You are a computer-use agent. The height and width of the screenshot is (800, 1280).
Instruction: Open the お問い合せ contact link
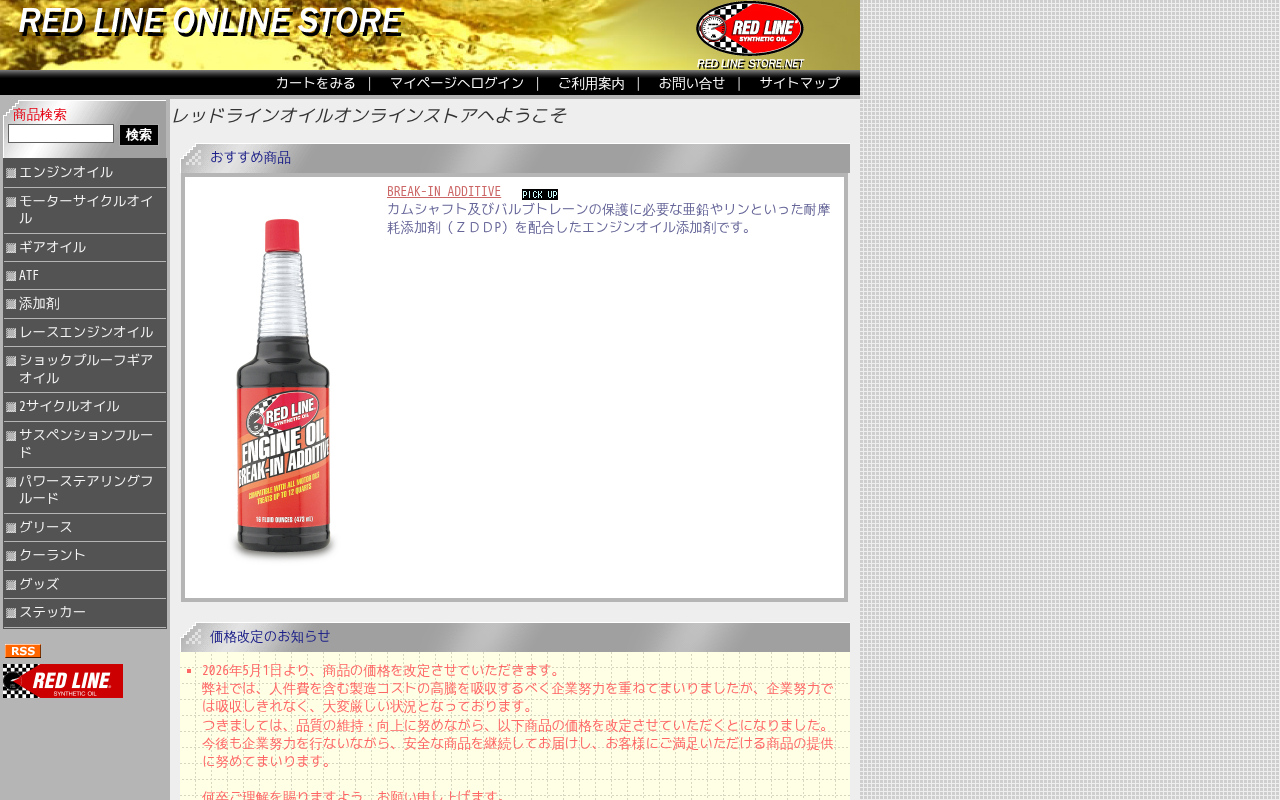click(692, 83)
